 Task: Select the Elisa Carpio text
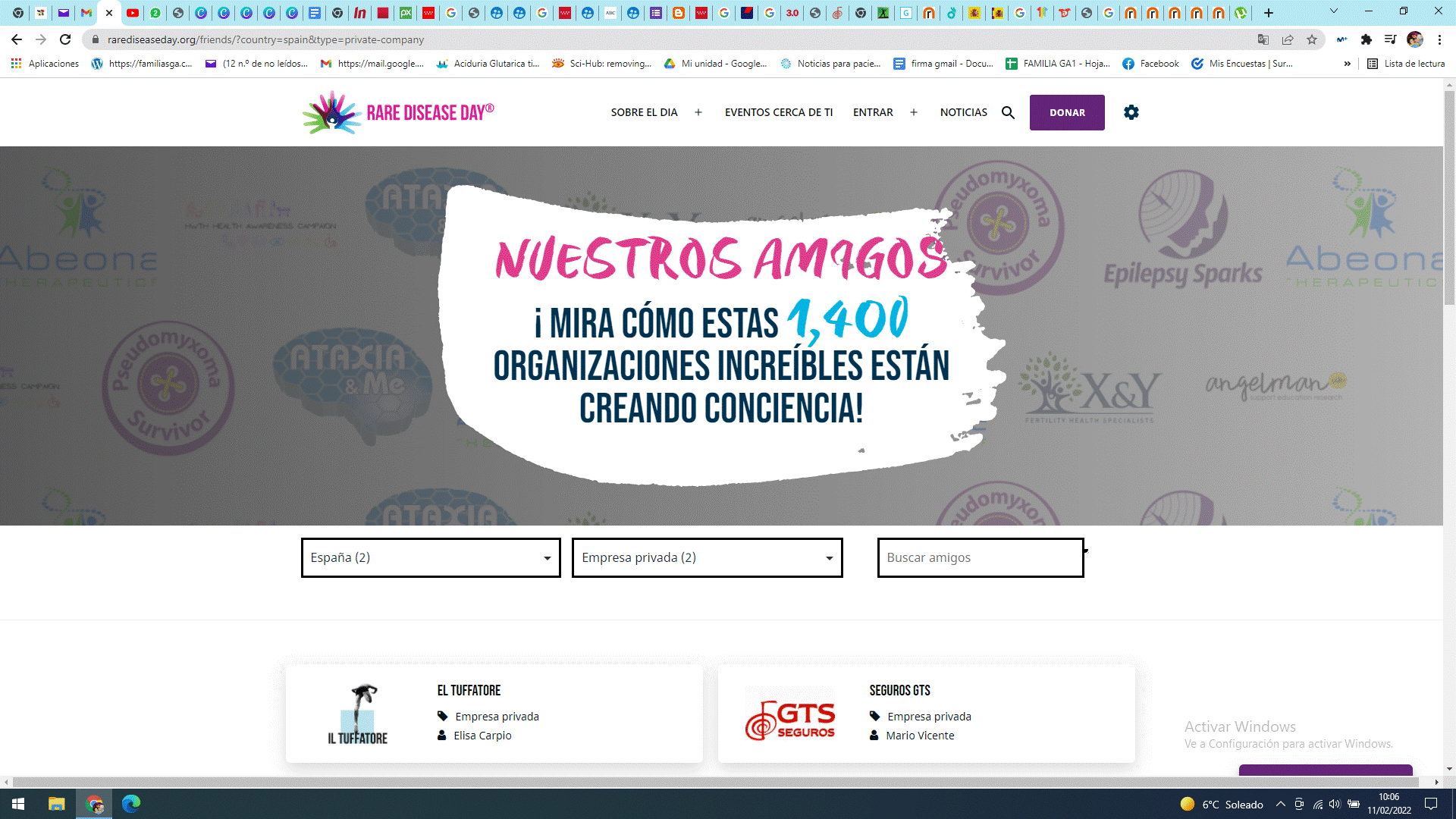[x=482, y=735]
